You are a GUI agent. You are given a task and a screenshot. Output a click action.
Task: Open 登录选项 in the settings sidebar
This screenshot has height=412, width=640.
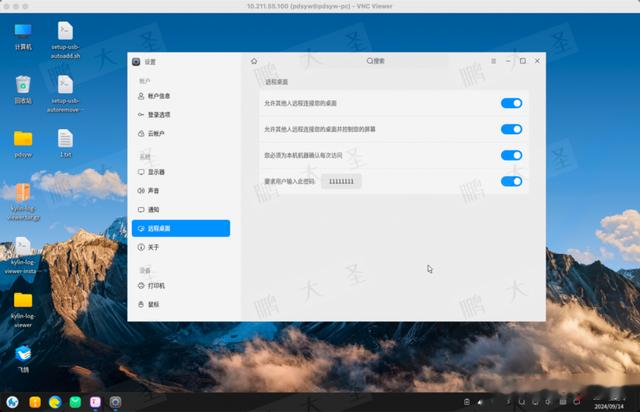181,115
